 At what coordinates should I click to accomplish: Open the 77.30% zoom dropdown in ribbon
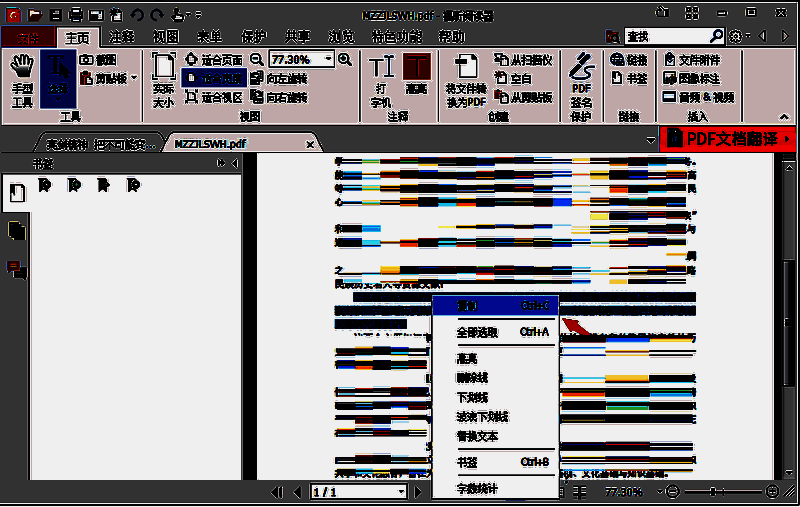329,60
